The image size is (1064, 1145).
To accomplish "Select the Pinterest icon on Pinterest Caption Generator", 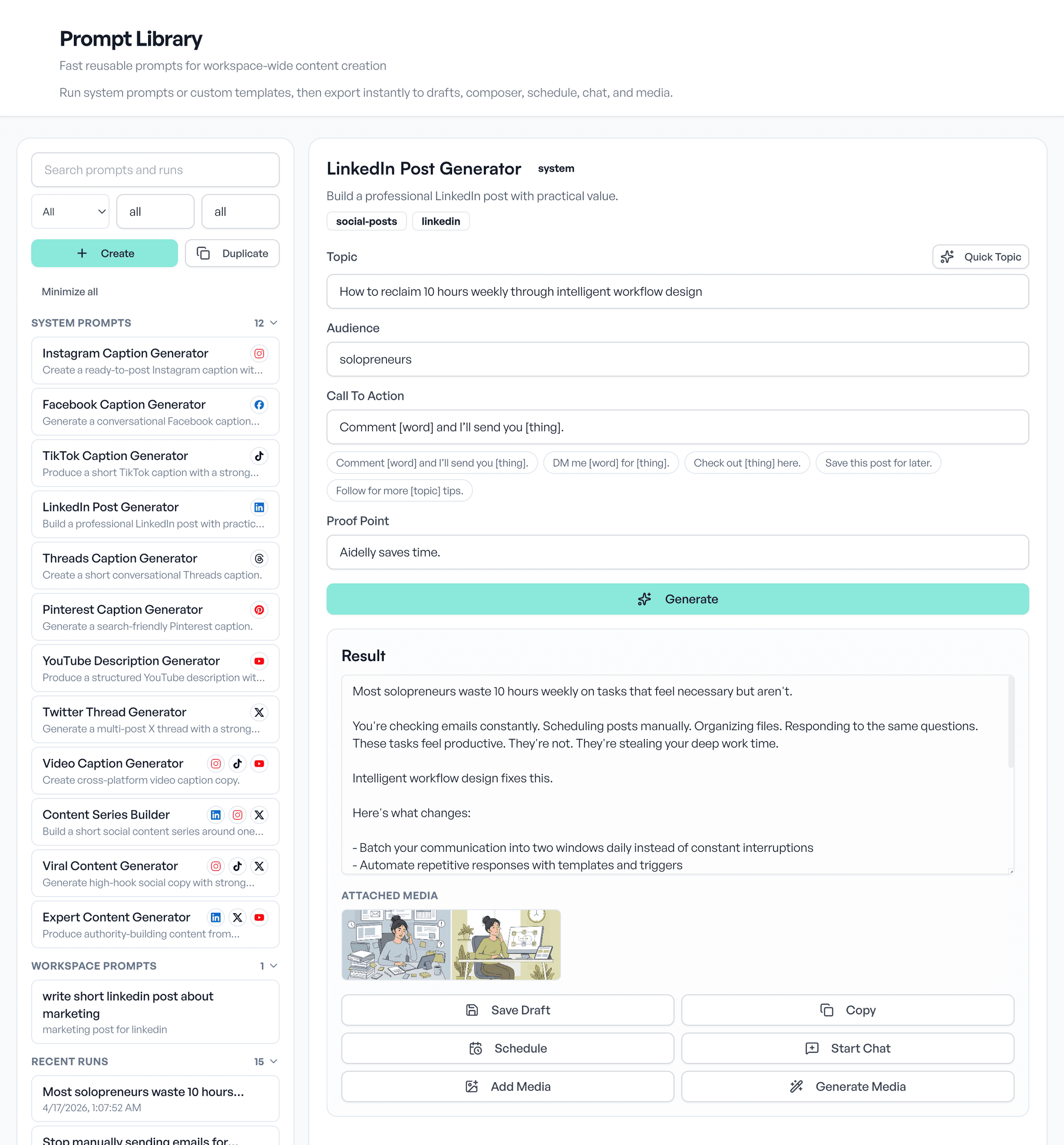I will point(259,610).
